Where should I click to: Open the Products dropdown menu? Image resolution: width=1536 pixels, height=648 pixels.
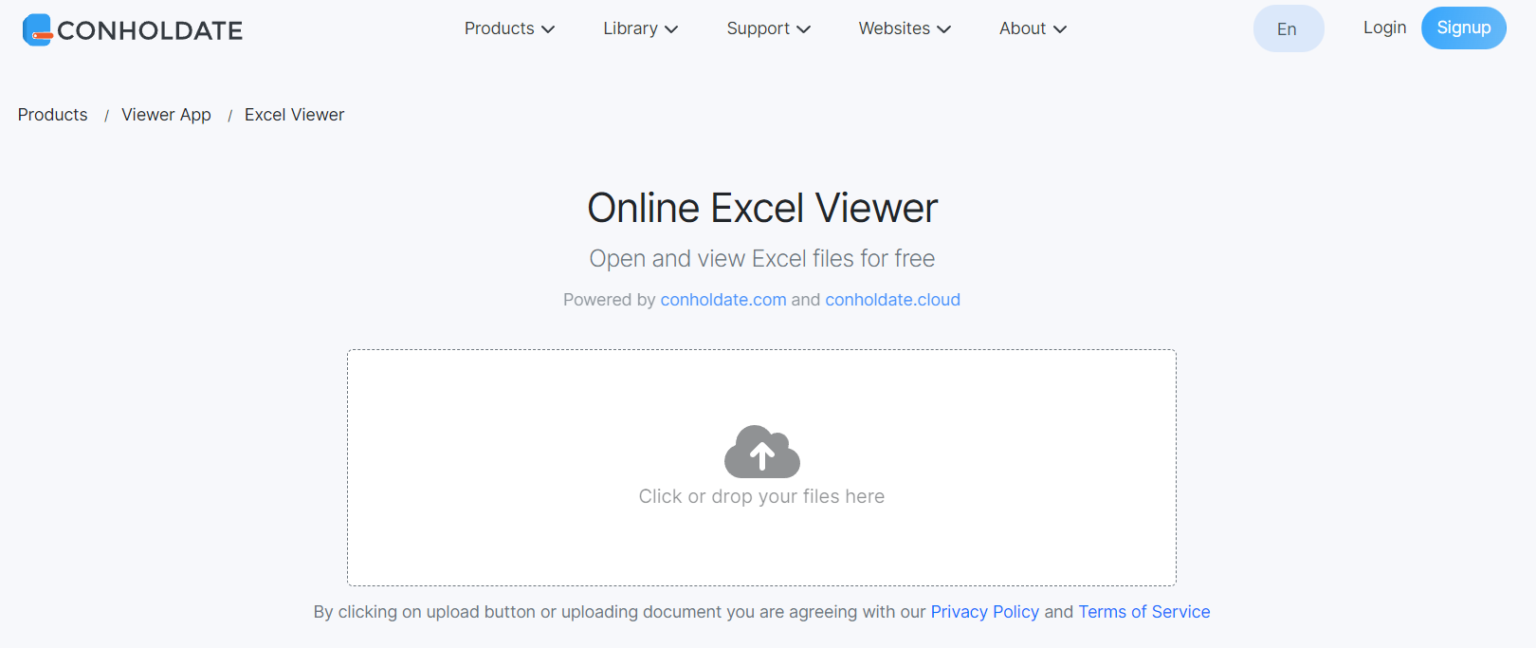point(508,28)
